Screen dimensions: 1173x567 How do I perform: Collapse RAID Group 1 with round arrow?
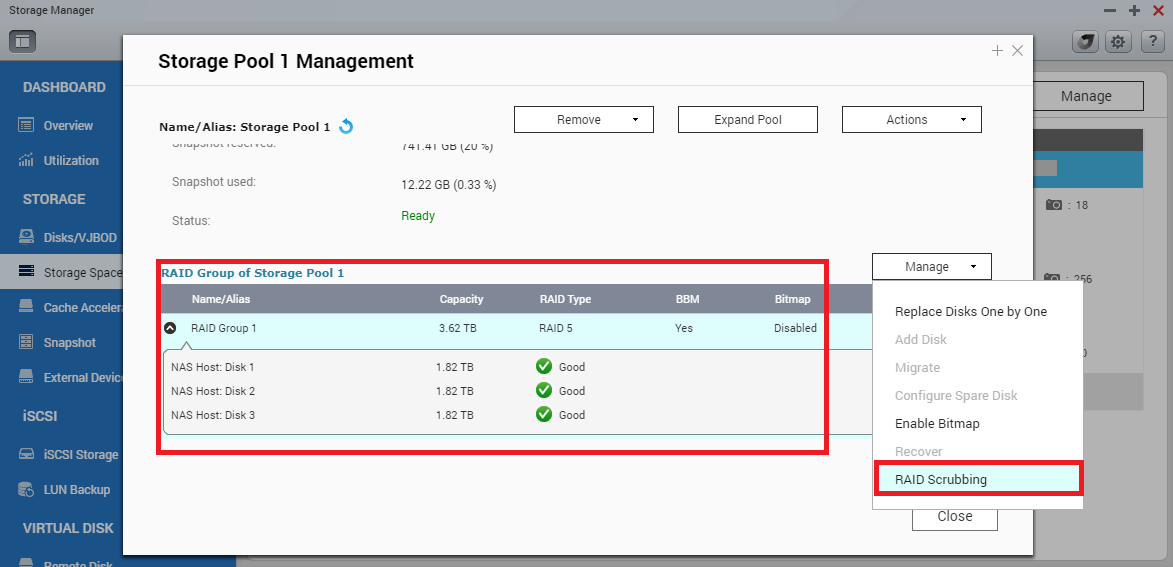tap(170, 328)
